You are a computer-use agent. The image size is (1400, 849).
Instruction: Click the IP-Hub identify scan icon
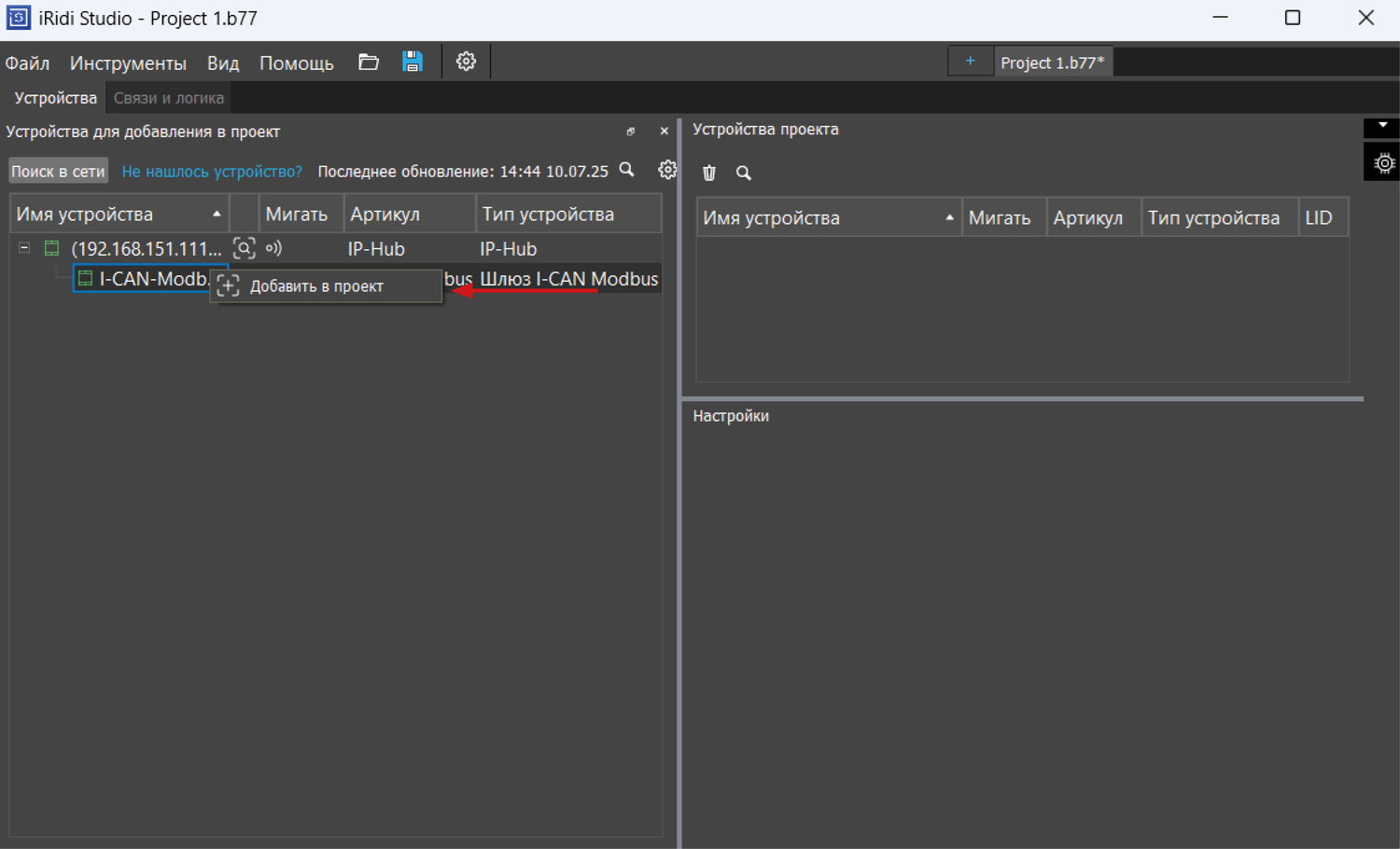click(244, 248)
